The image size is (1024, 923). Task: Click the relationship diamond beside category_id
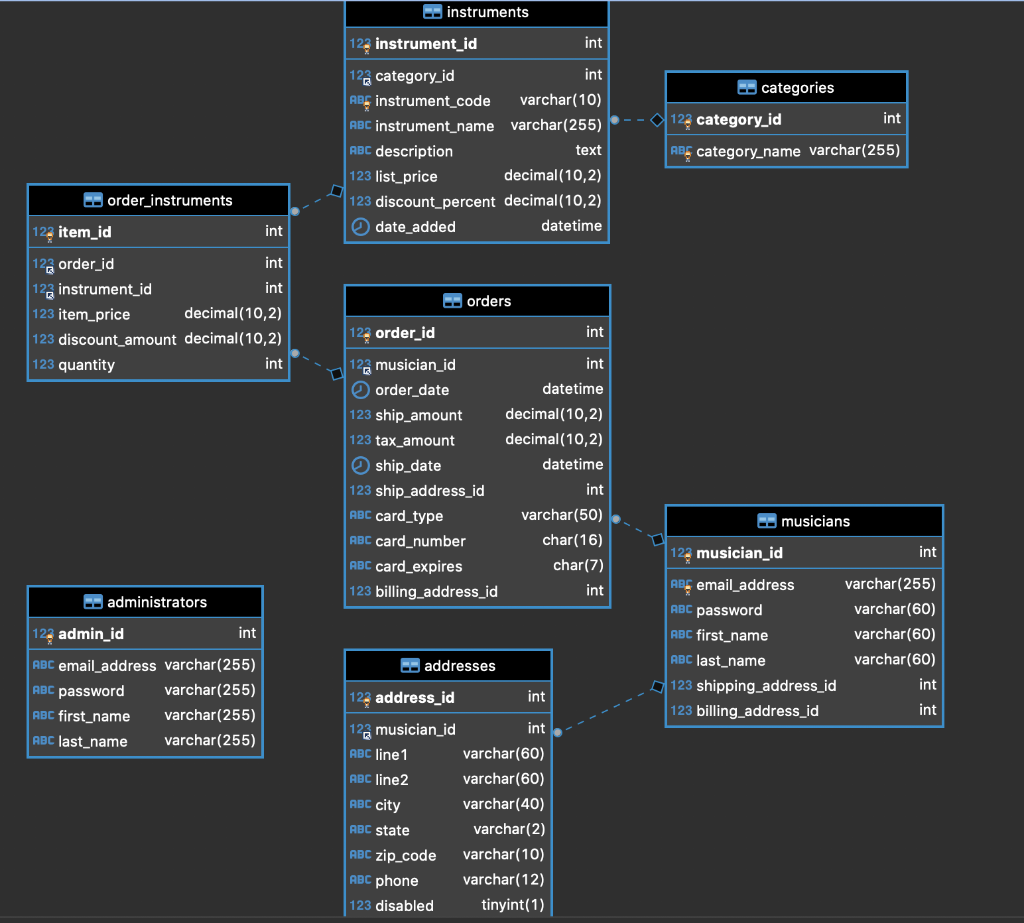pos(657,119)
